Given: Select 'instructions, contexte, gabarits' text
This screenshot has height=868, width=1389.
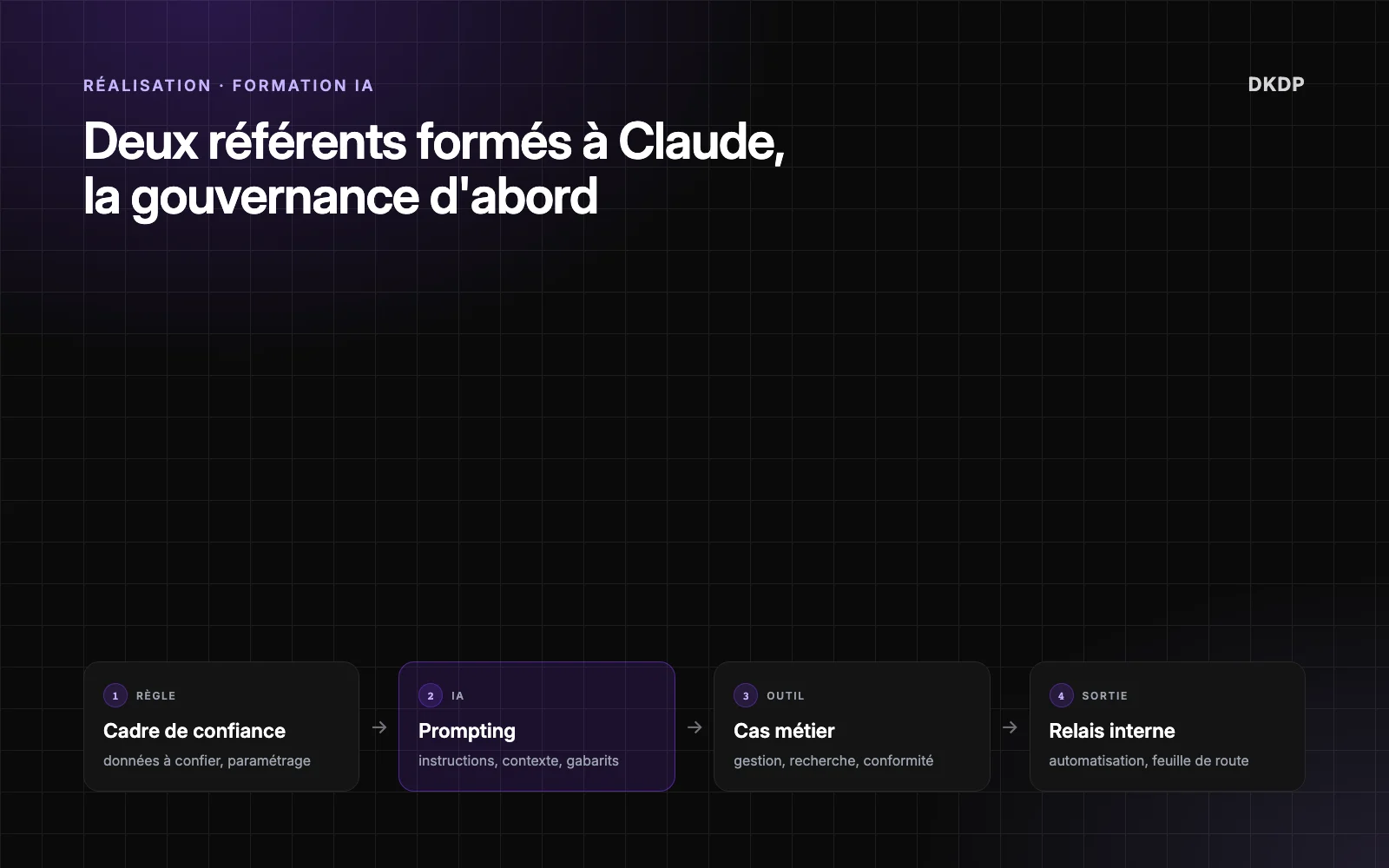Looking at the screenshot, I should pos(518,760).
